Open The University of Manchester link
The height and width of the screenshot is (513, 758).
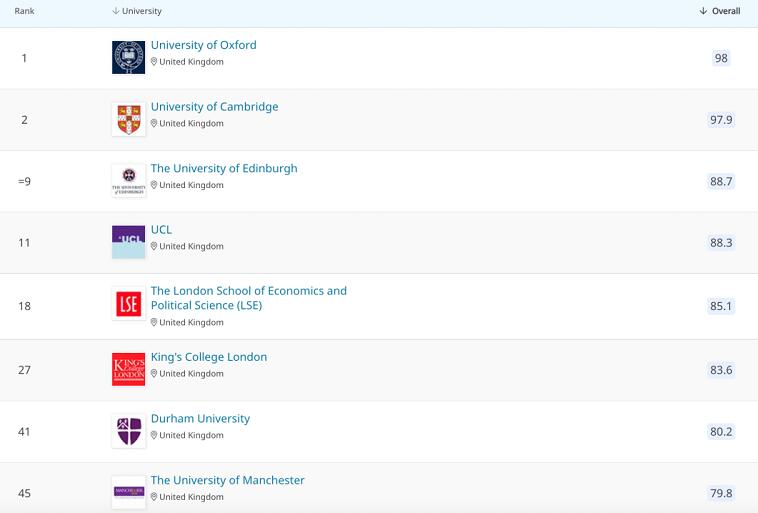[227, 481]
